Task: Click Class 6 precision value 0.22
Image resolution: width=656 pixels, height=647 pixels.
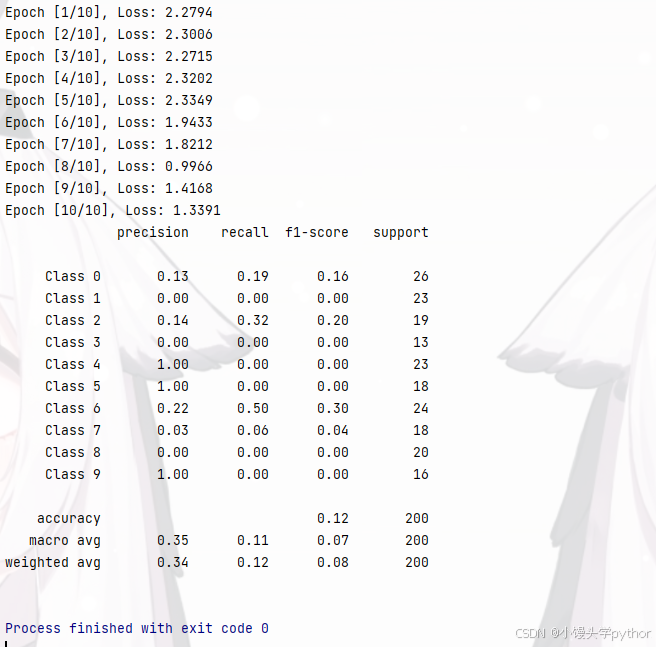Action: pos(173,408)
